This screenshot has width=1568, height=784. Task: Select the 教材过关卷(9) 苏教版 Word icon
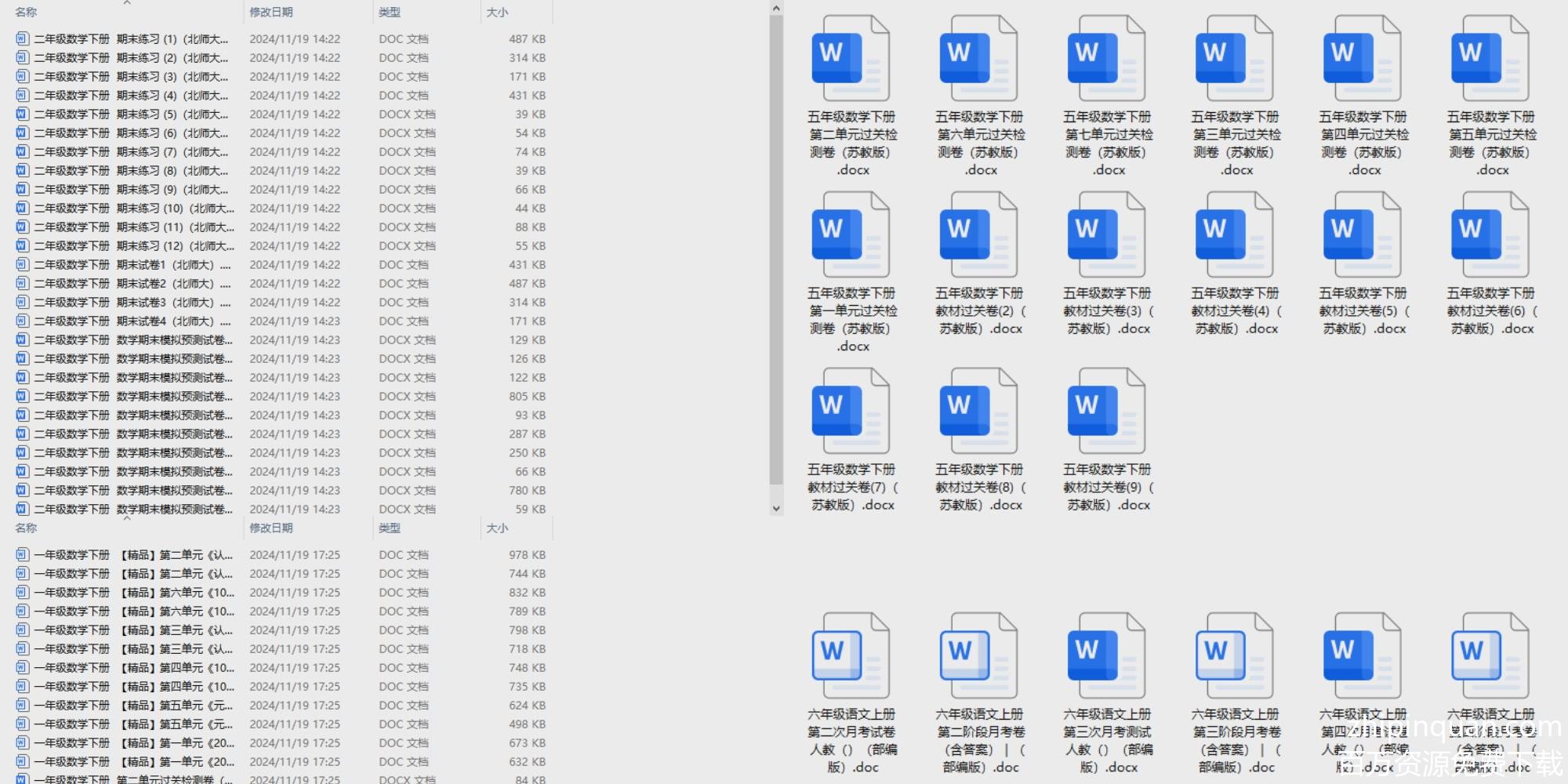pyautogui.click(x=1106, y=412)
